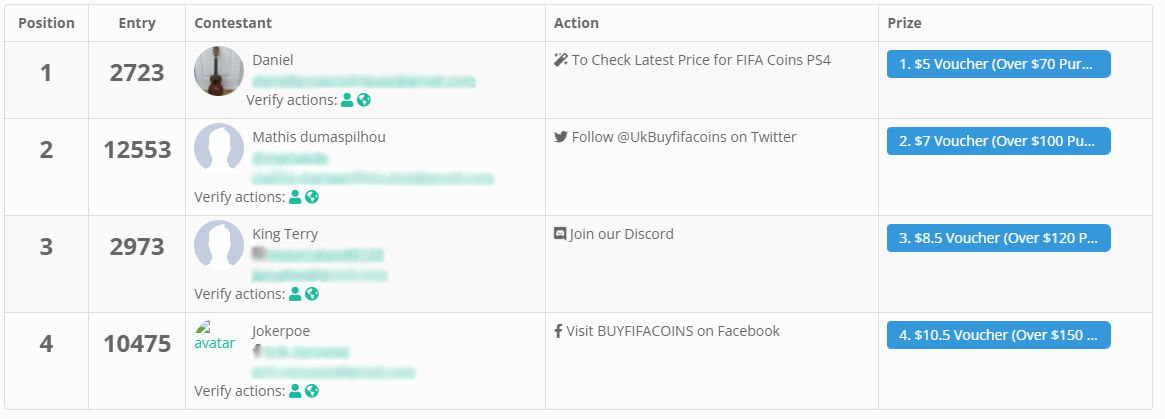
Task: Click the globe verify icon for Jokerpoe
Action: click(311, 391)
